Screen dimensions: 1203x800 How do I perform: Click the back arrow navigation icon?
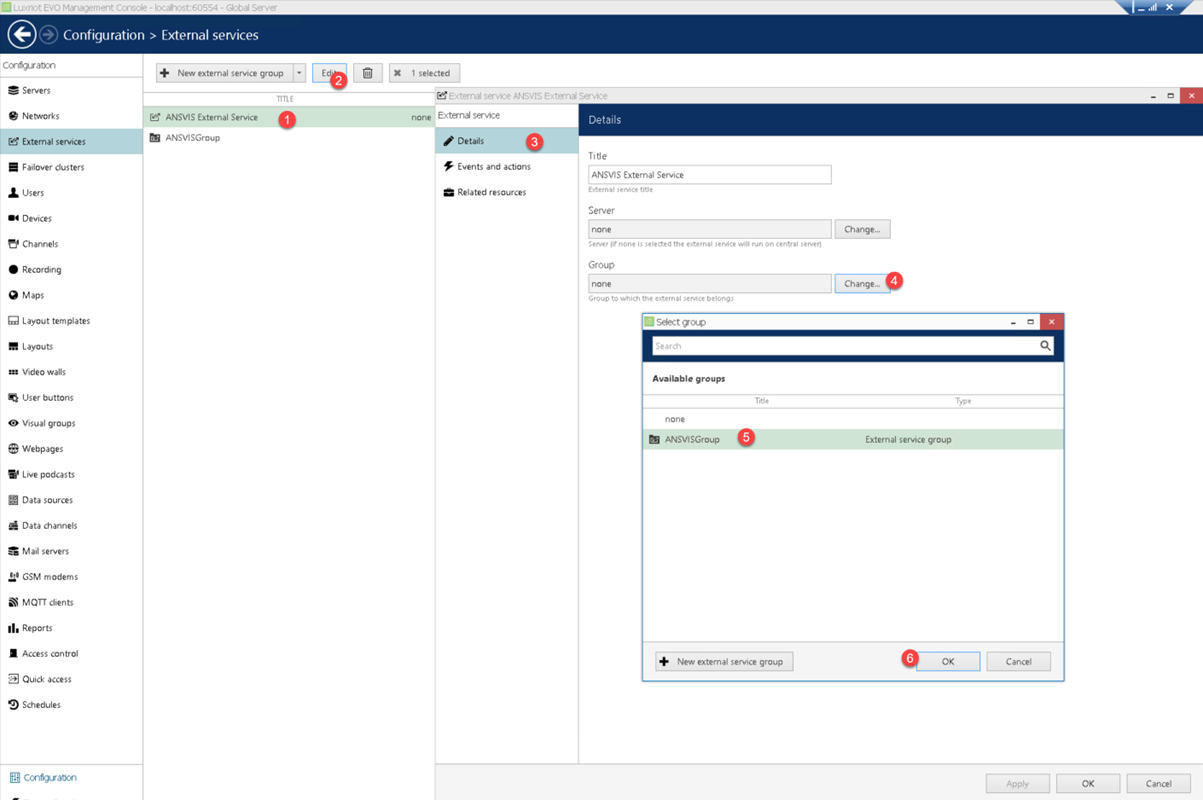(x=21, y=34)
